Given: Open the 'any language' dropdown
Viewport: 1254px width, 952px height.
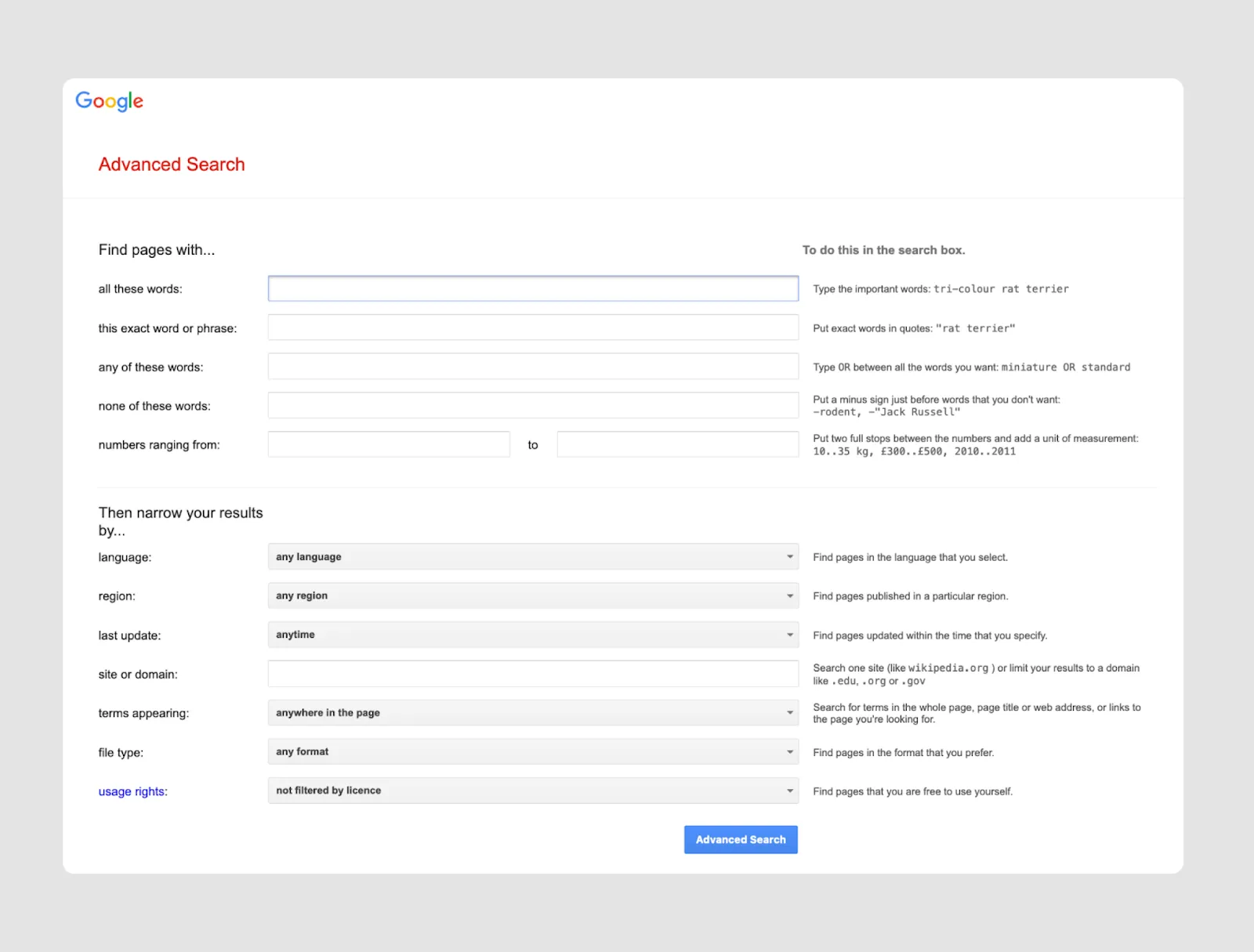Looking at the screenshot, I should click(x=533, y=556).
